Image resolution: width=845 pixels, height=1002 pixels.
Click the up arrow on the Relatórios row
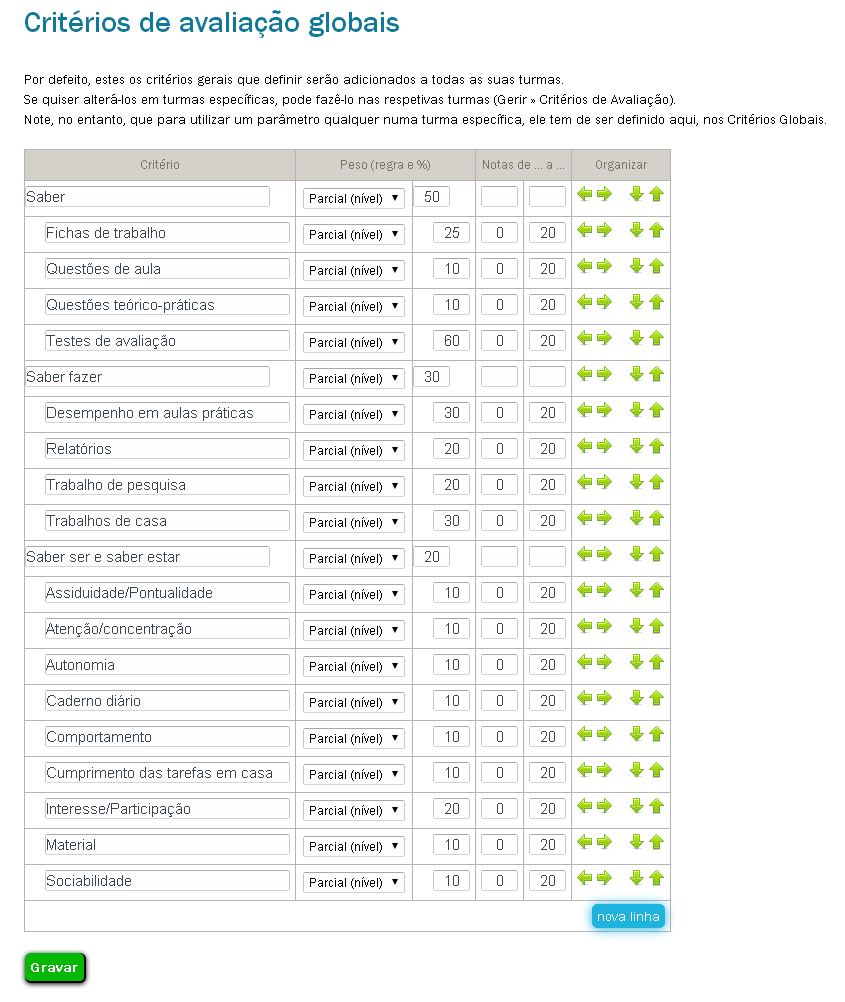[x=656, y=446]
